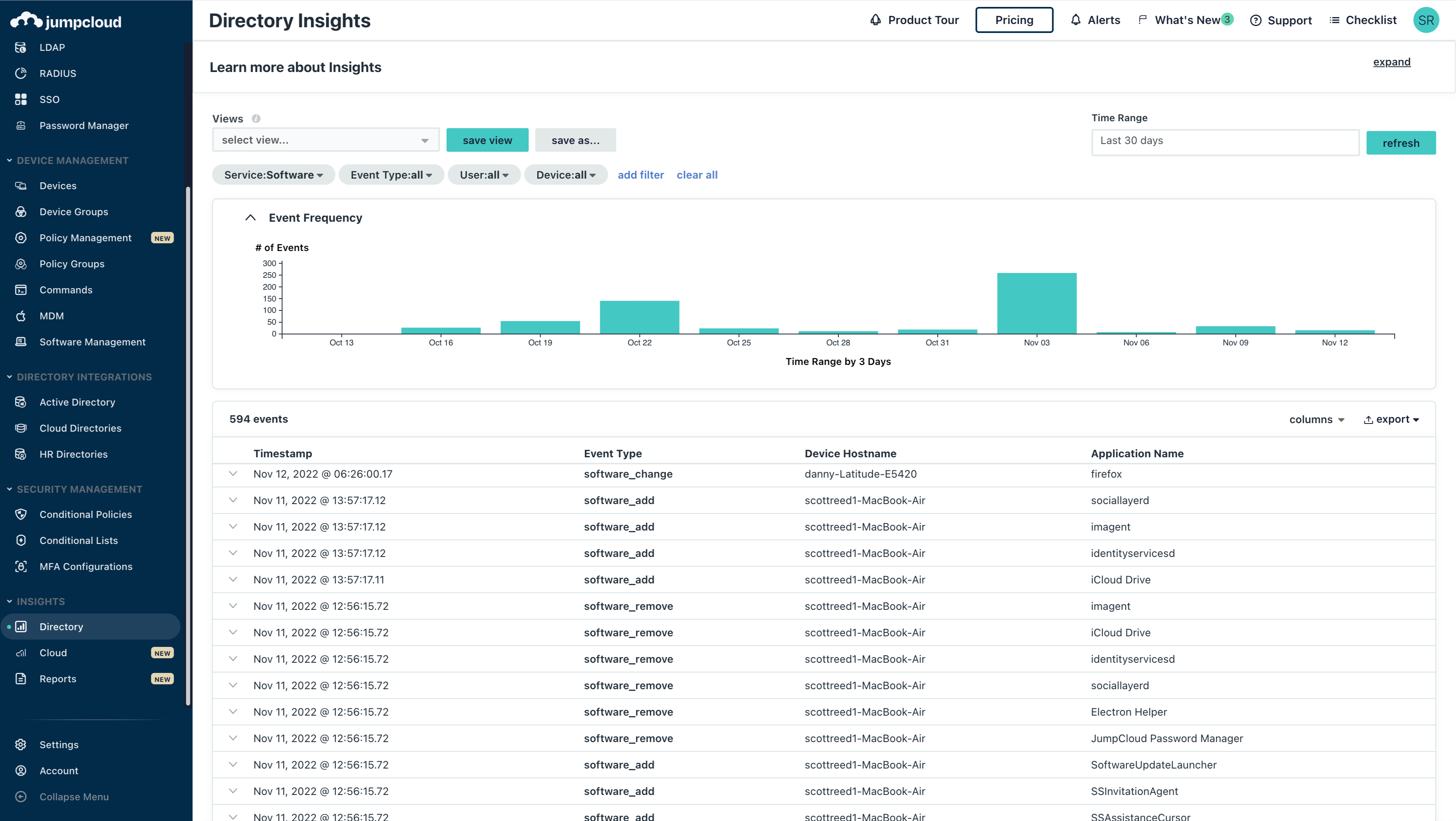Click the Nov 03 bar in chart
This screenshot has width=1456, height=821.
[x=1036, y=304]
